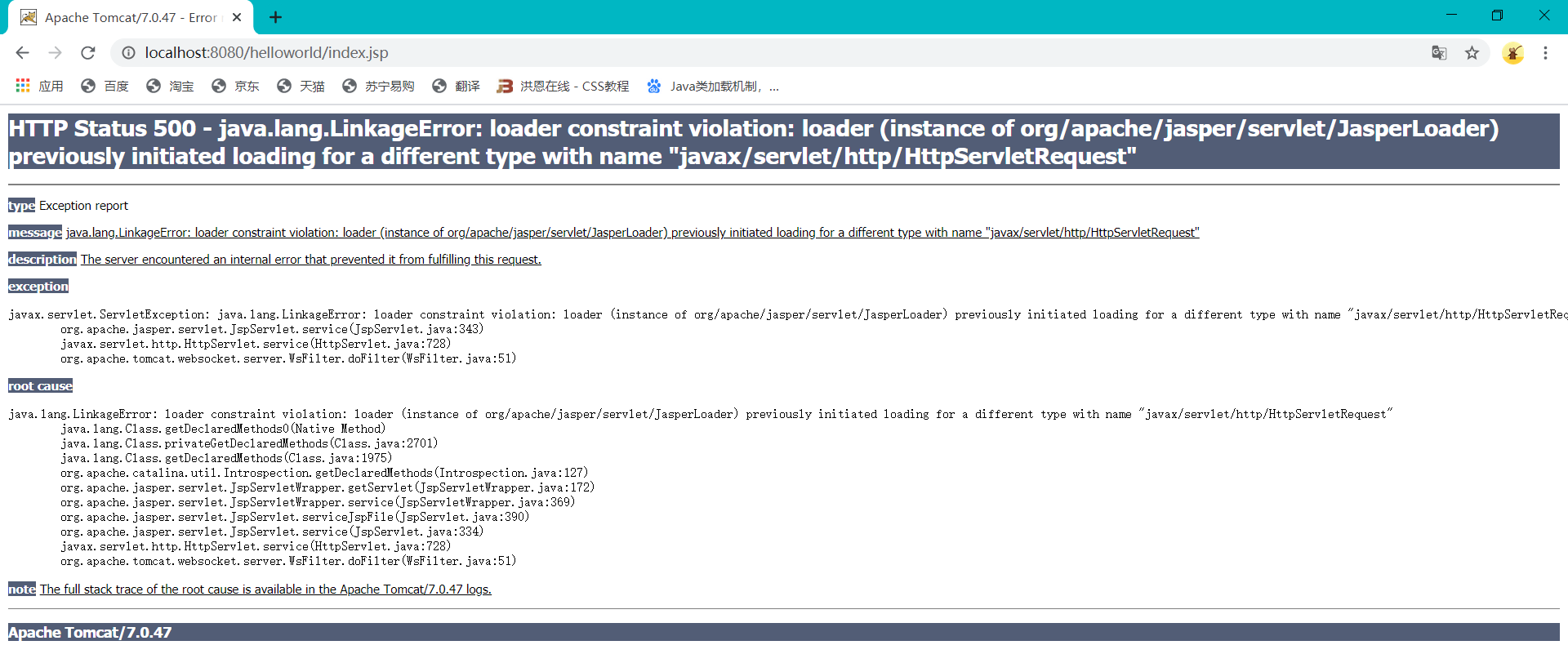Click the Introspection.java:127 trace line
This screenshot has width=1568, height=663.
[x=324, y=473]
